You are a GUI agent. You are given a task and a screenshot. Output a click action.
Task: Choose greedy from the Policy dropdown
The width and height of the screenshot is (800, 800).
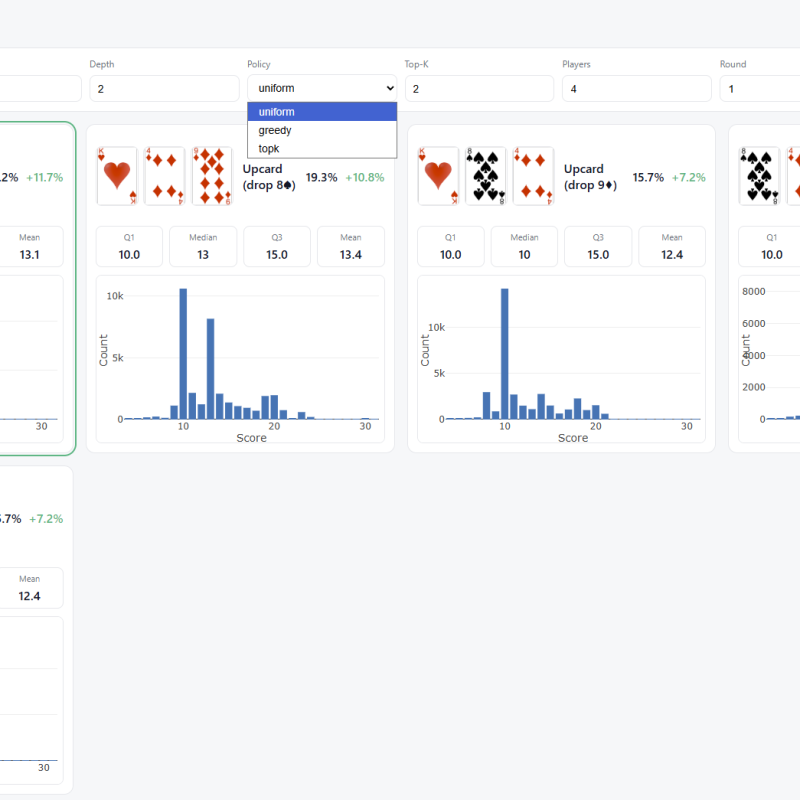pyautogui.click(x=322, y=130)
